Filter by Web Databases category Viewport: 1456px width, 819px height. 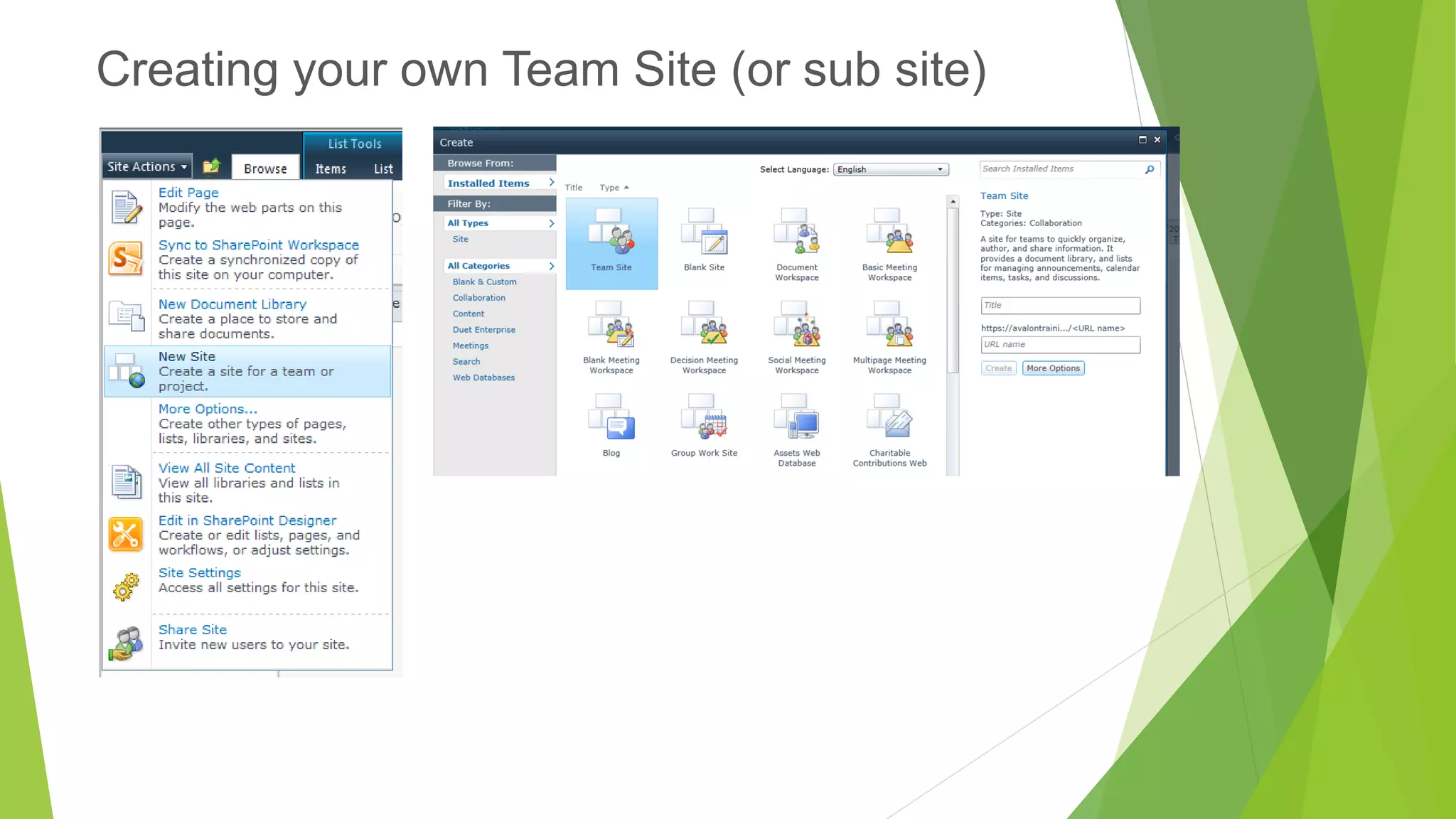click(483, 378)
